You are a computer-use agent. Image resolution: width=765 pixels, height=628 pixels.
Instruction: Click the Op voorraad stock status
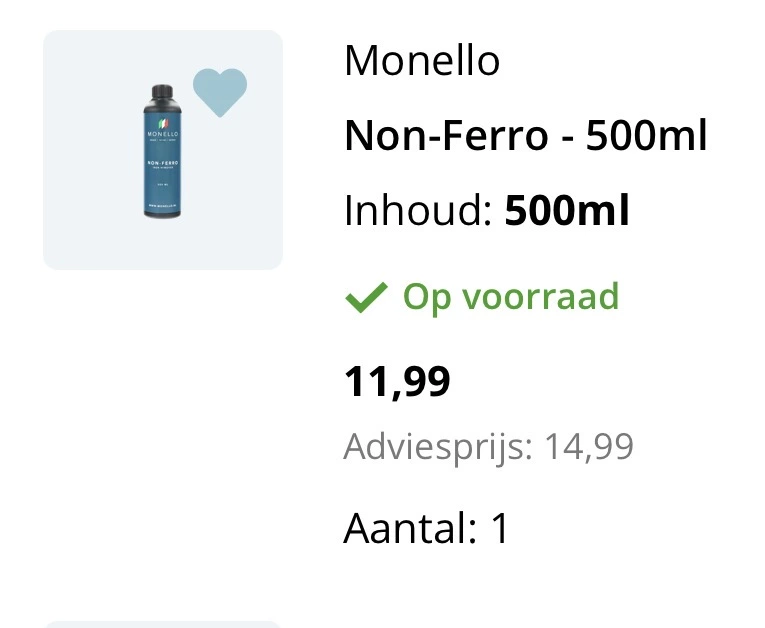[510, 297]
